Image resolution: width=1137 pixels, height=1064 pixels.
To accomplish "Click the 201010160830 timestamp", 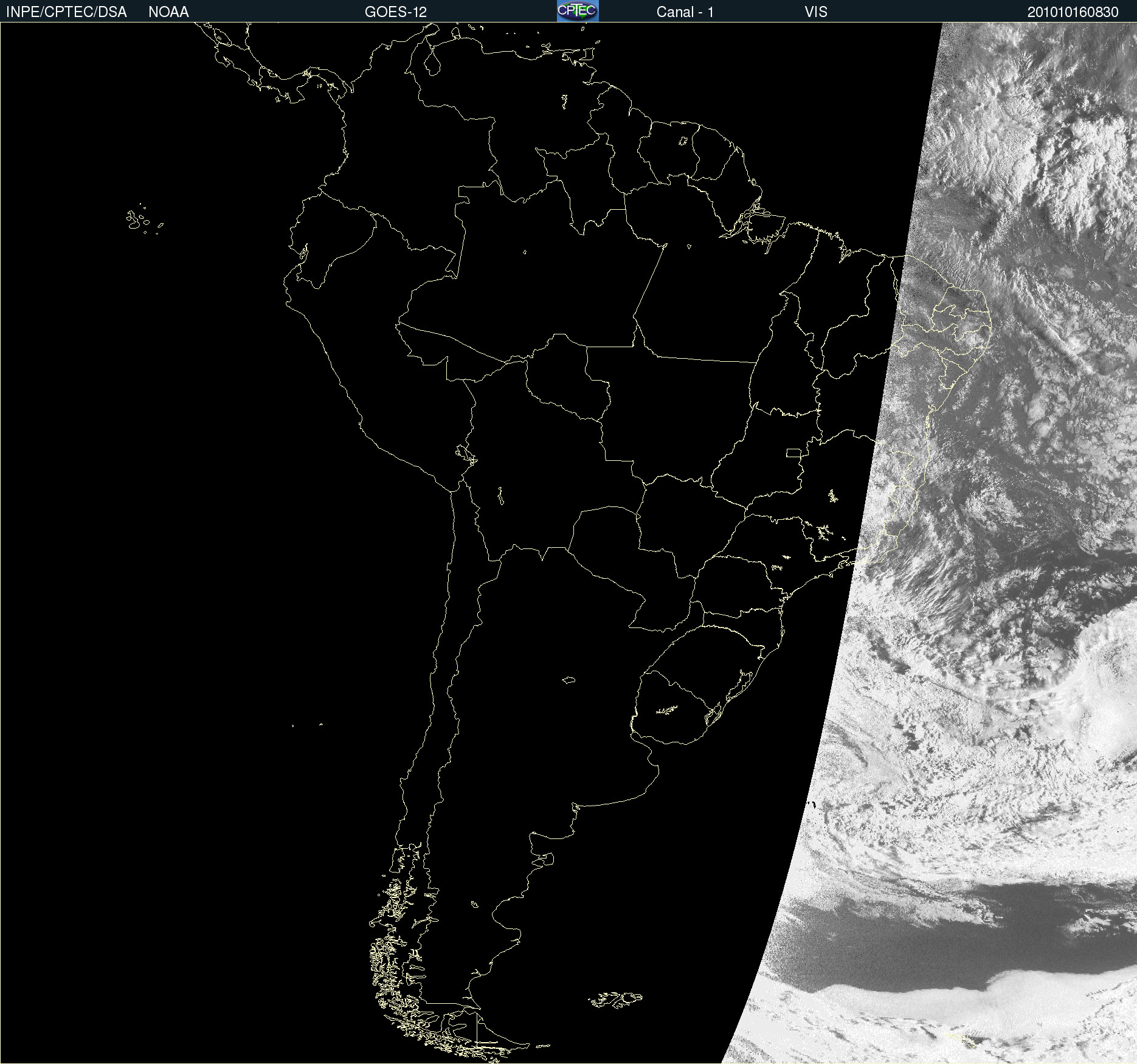I will pyautogui.click(x=1073, y=12).
